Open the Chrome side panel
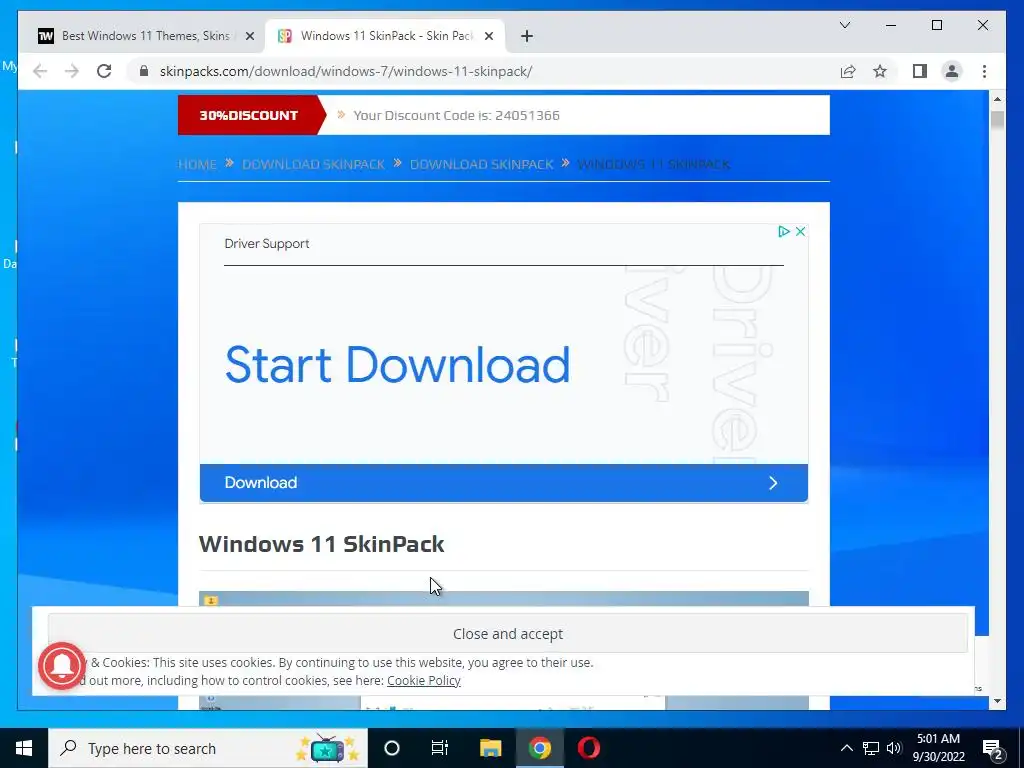 click(920, 71)
